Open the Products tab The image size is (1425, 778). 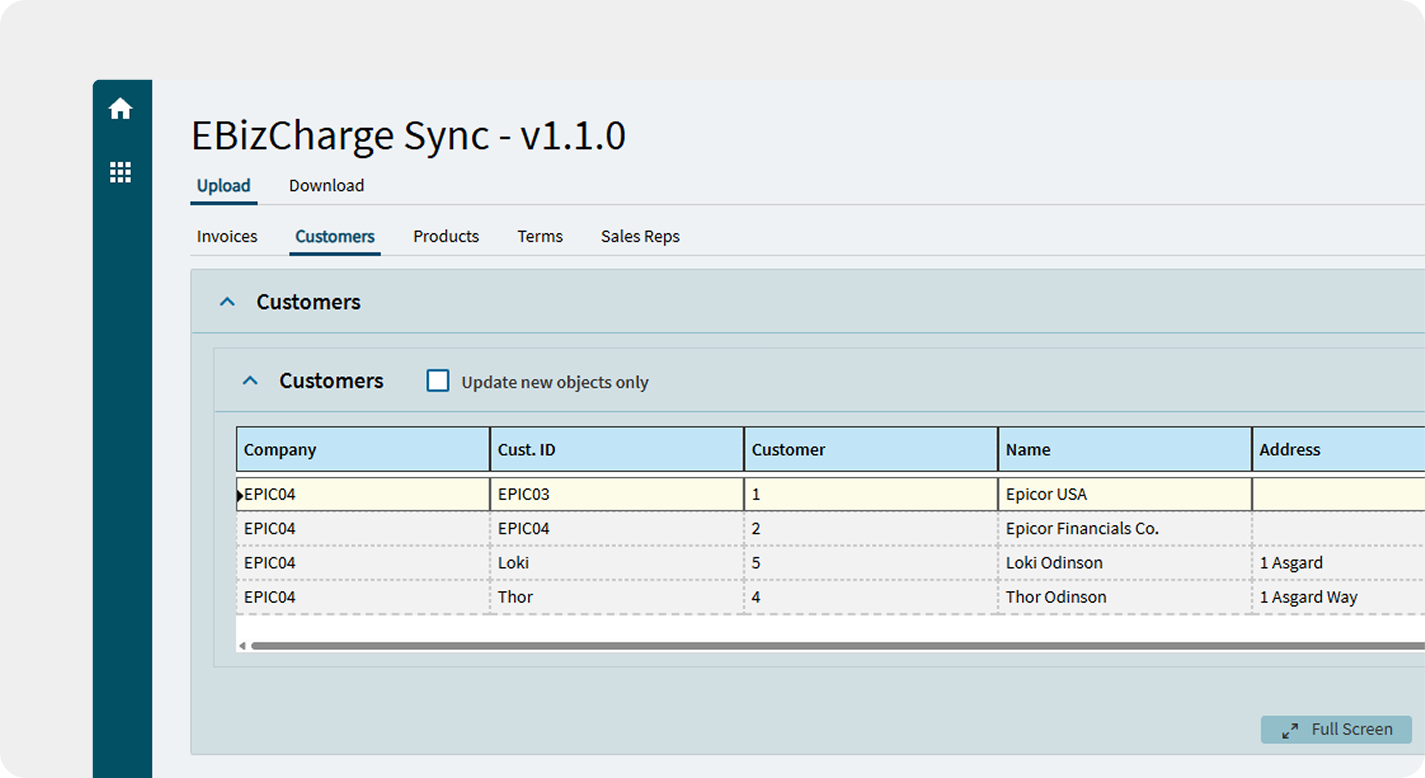coord(446,237)
